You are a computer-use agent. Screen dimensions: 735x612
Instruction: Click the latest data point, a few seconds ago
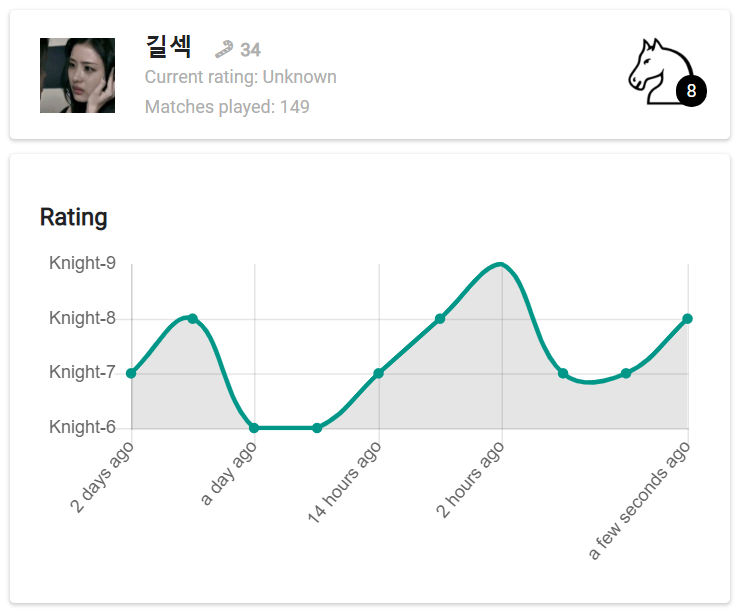click(x=688, y=319)
